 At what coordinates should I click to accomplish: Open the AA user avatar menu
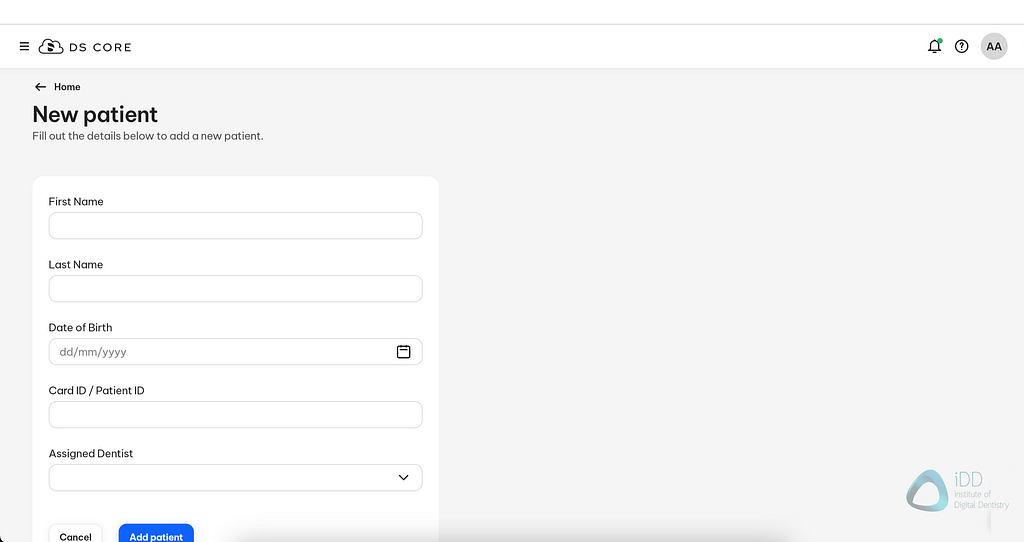(994, 46)
